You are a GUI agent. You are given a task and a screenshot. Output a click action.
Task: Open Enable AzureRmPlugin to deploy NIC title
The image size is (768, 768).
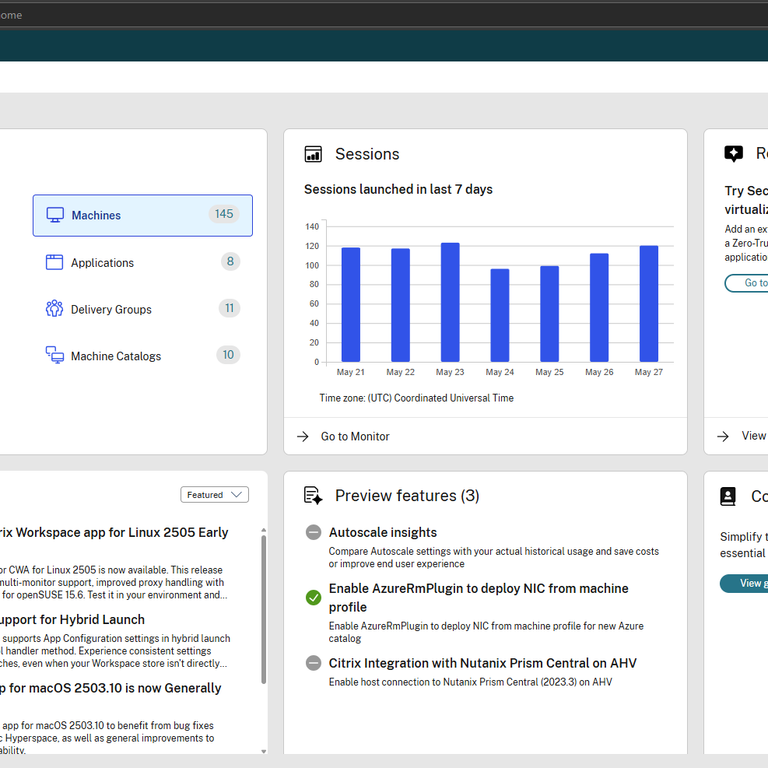tap(479, 598)
